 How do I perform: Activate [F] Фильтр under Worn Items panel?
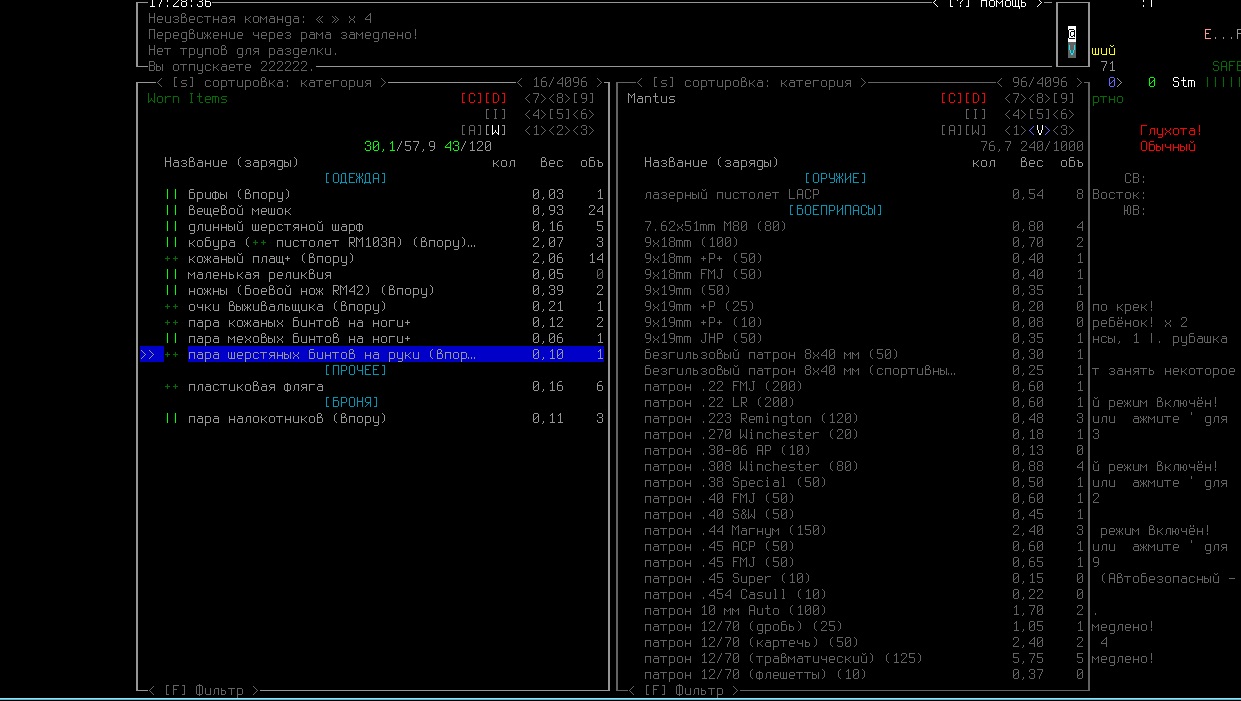pos(204,690)
